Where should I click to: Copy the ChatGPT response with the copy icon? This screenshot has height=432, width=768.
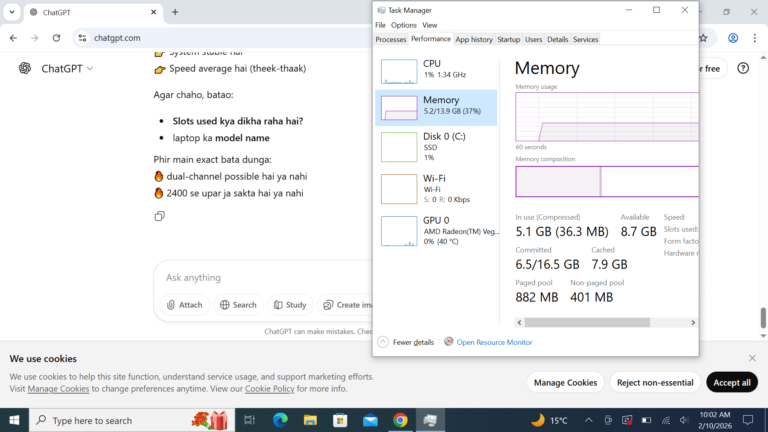tap(159, 216)
